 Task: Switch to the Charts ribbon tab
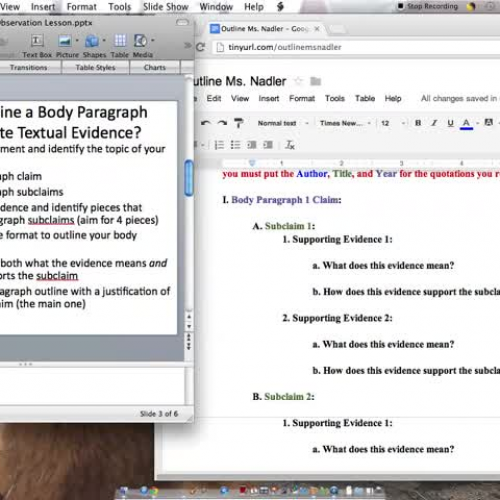155,67
